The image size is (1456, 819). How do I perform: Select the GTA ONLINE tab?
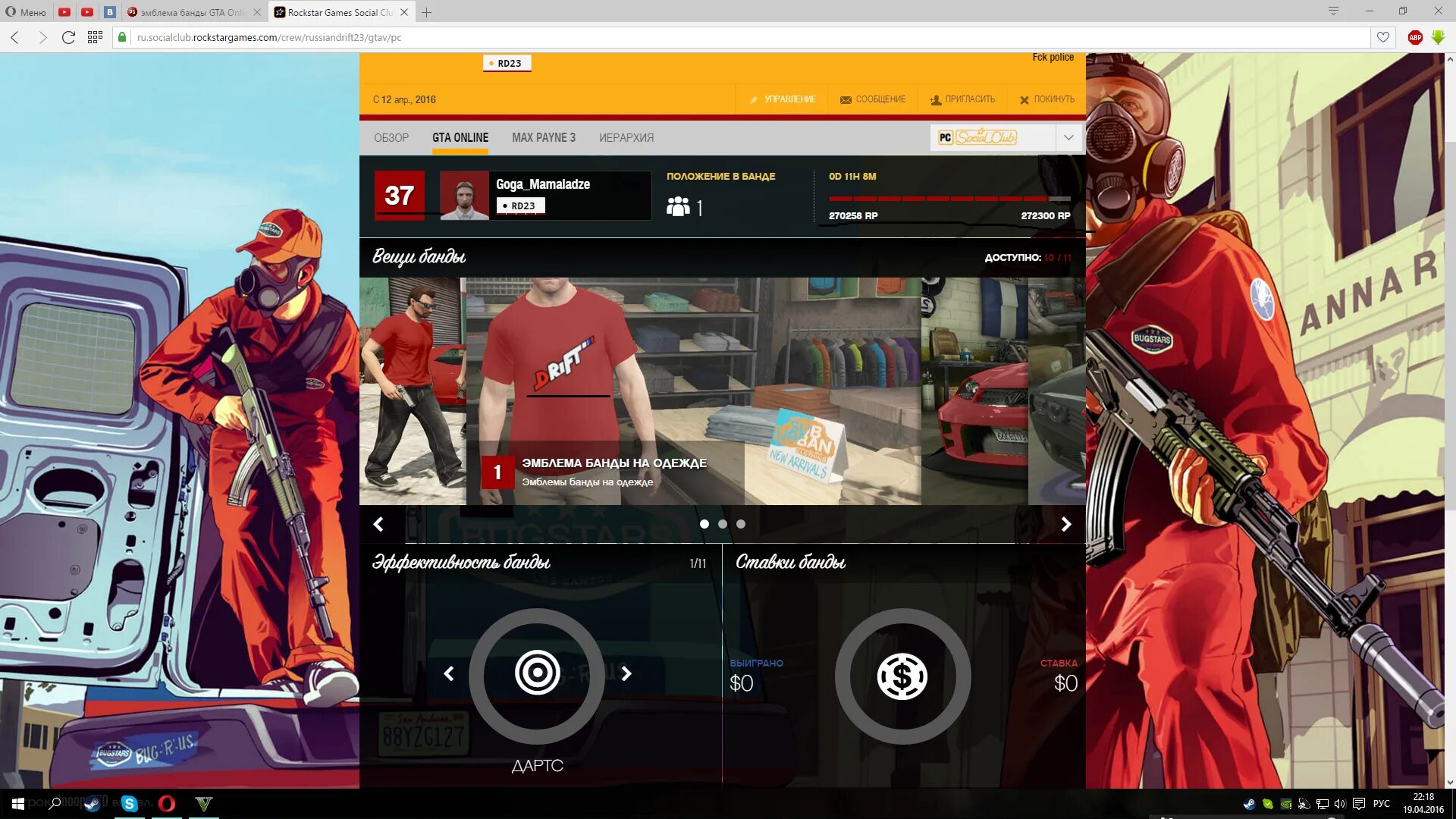point(460,137)
